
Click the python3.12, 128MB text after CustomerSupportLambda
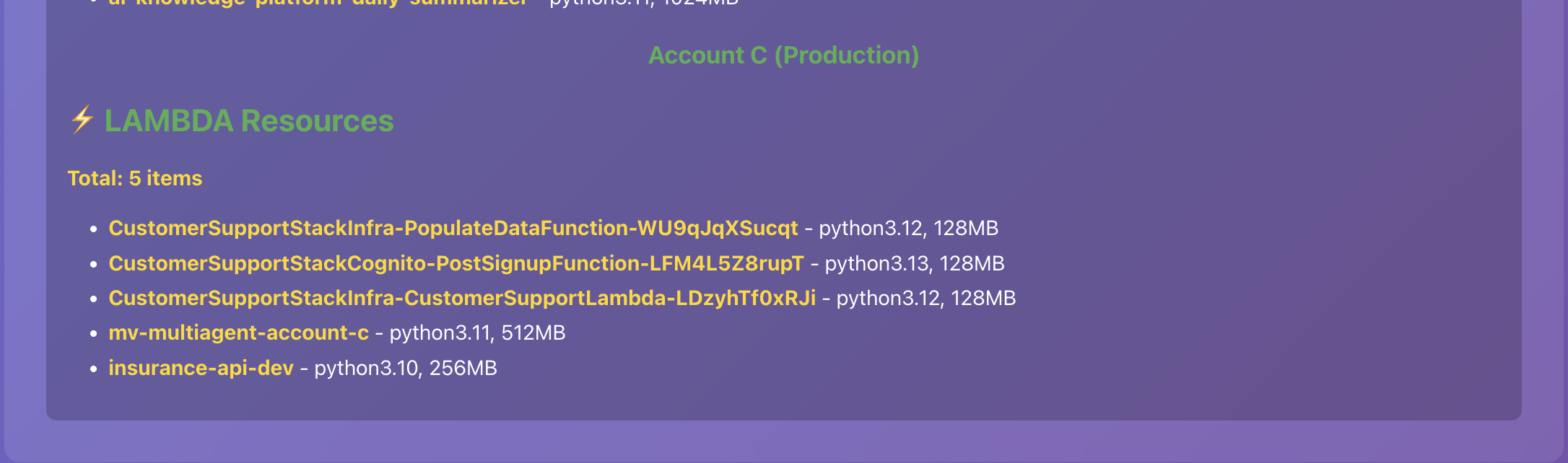(925, 298)
